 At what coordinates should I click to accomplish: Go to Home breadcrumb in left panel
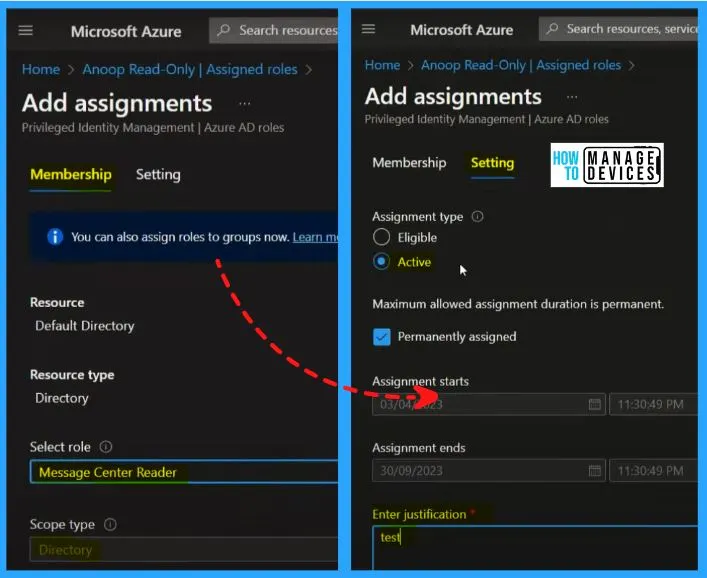(41, 69)
